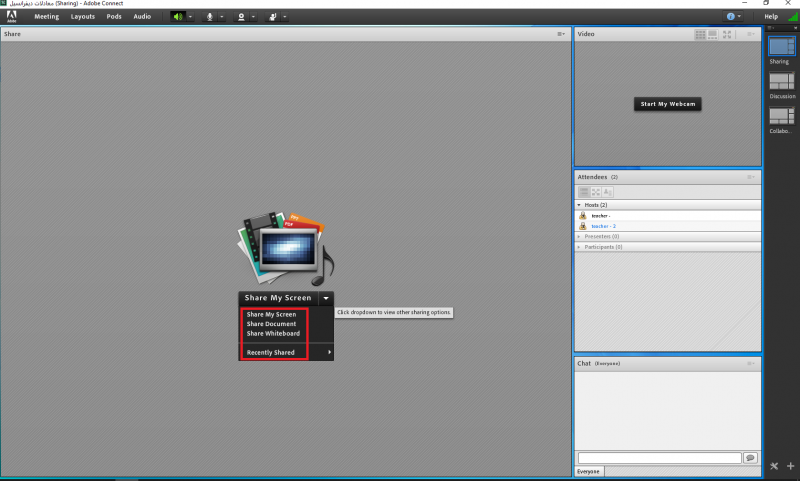This screenshot has width=800, height=481.
Task: Click the add new layout plus icon
Action: (x=790, y=467)
